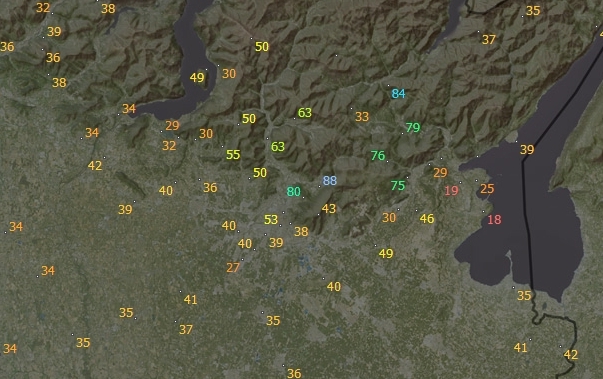
Task: Pick the yellow 46 station label
Action: pyautogui.click(x=427, y=219)
